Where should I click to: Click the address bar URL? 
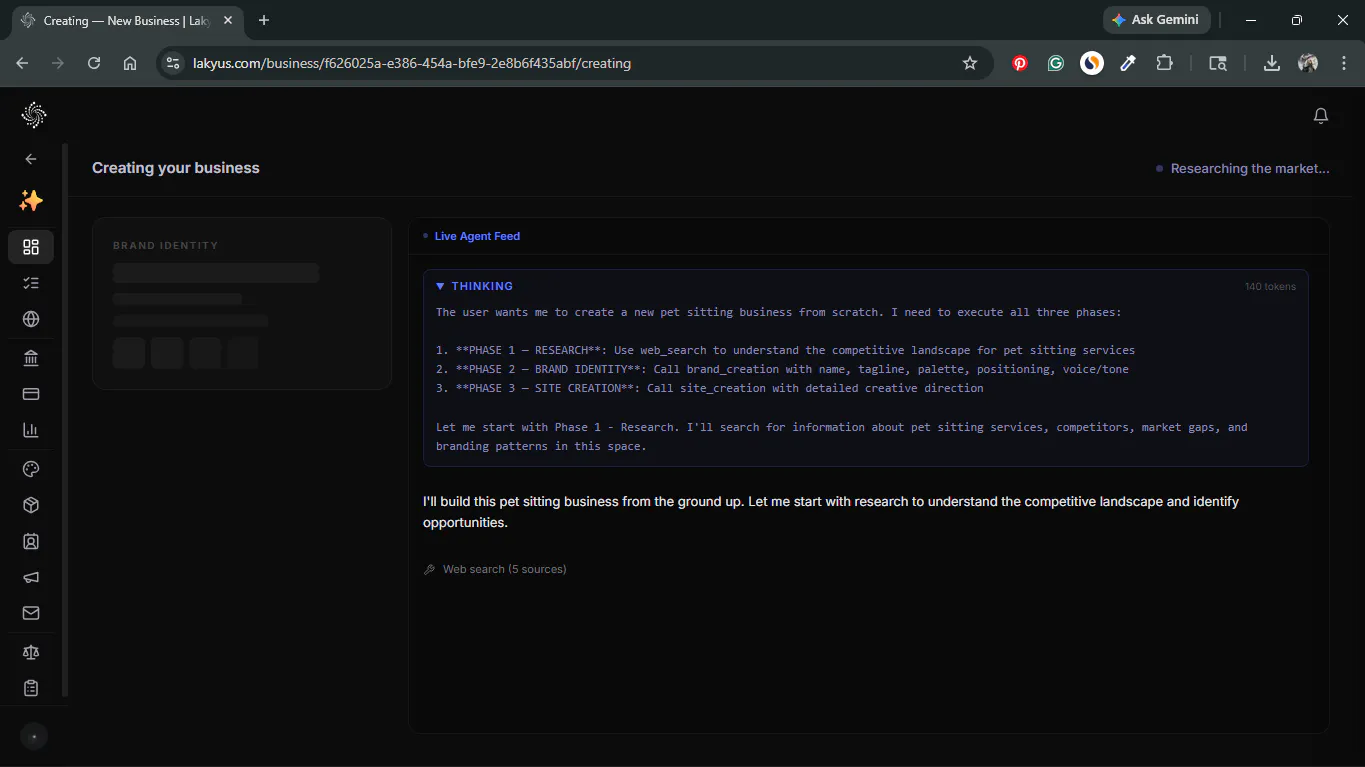tap(412, 63)
